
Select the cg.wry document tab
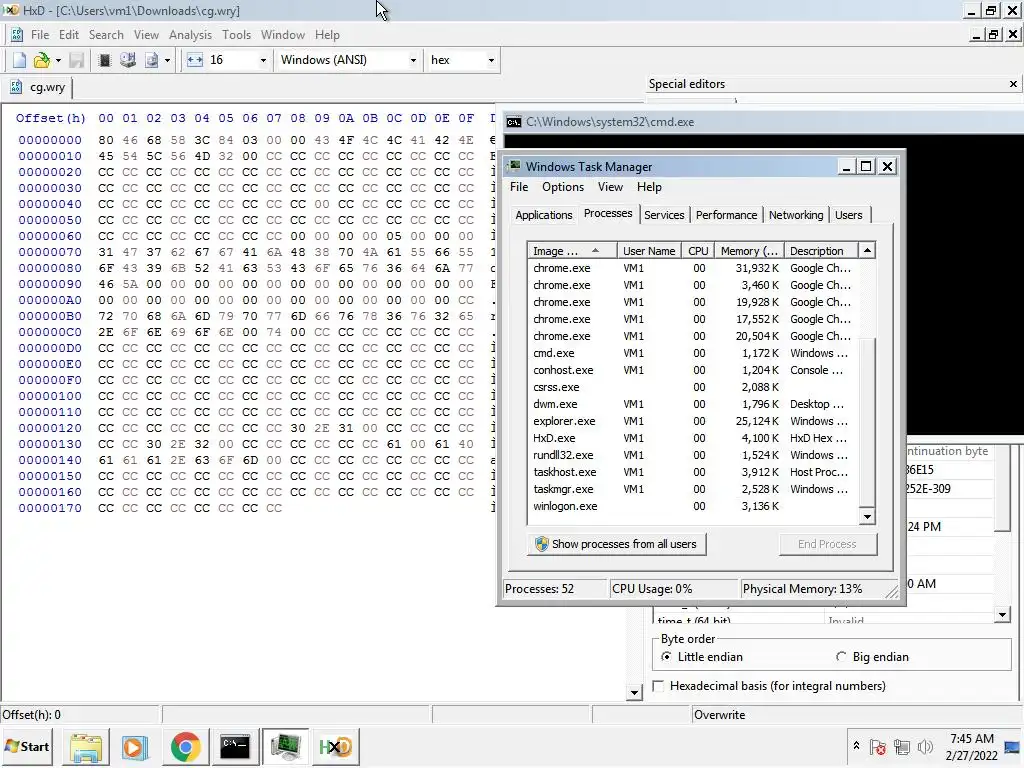(x=39, y=87)
